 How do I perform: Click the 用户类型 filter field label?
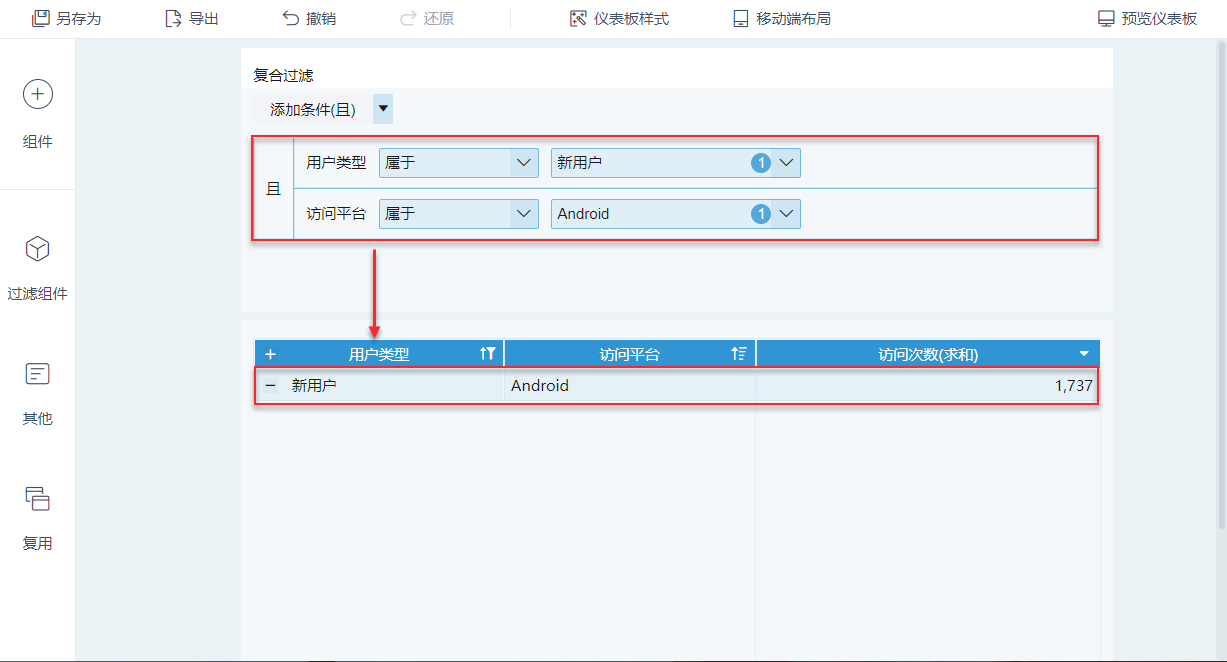click(336, 163)
